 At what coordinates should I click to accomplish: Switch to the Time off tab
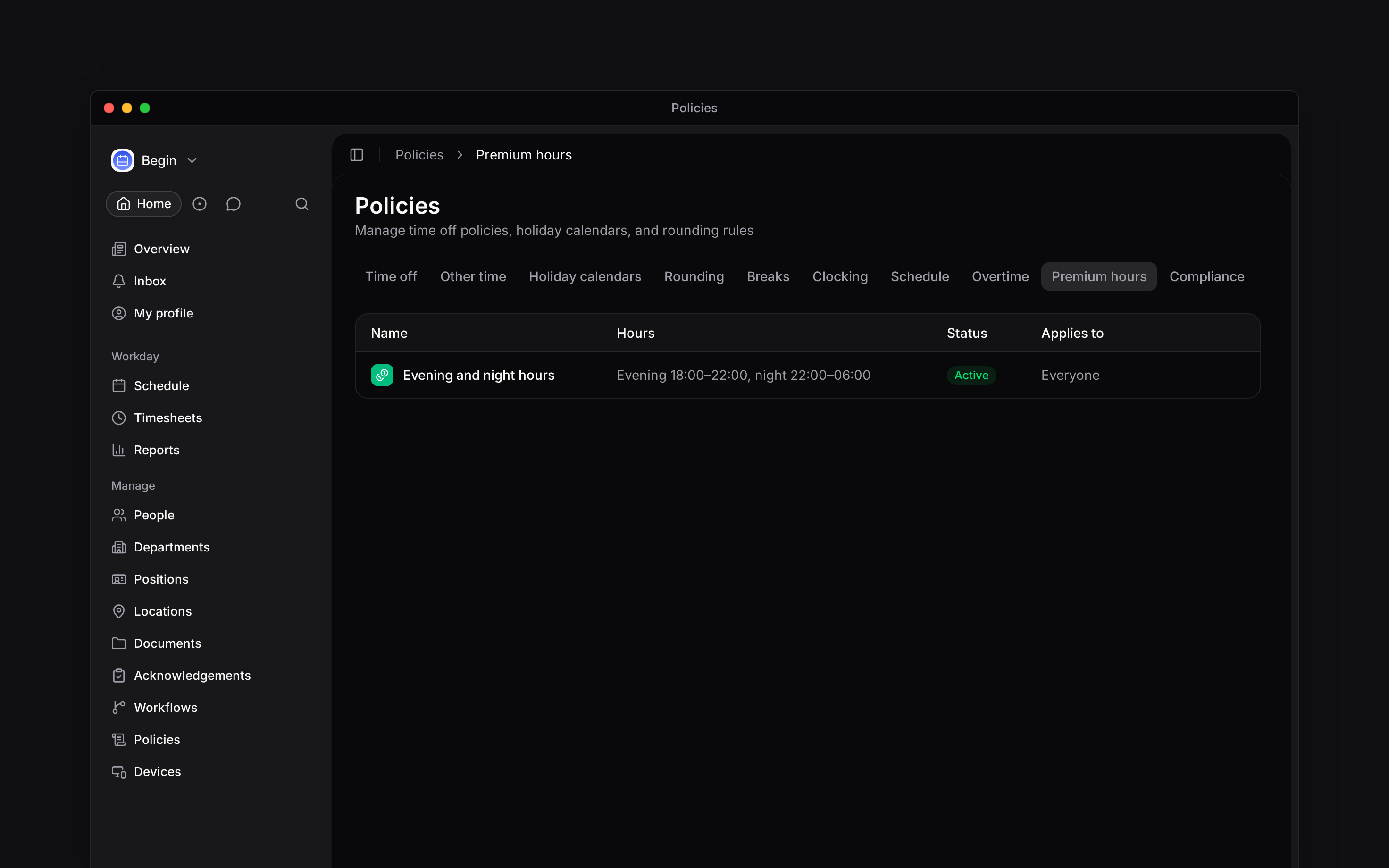391,277
